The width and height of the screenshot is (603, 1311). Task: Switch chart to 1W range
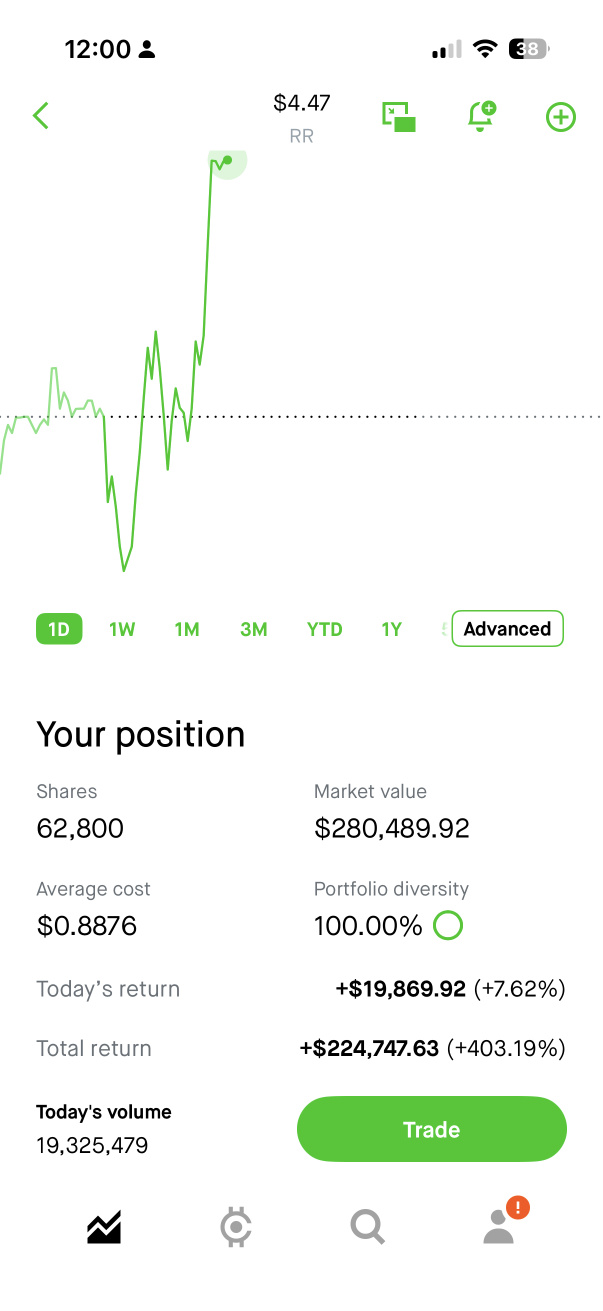point(122,629)
